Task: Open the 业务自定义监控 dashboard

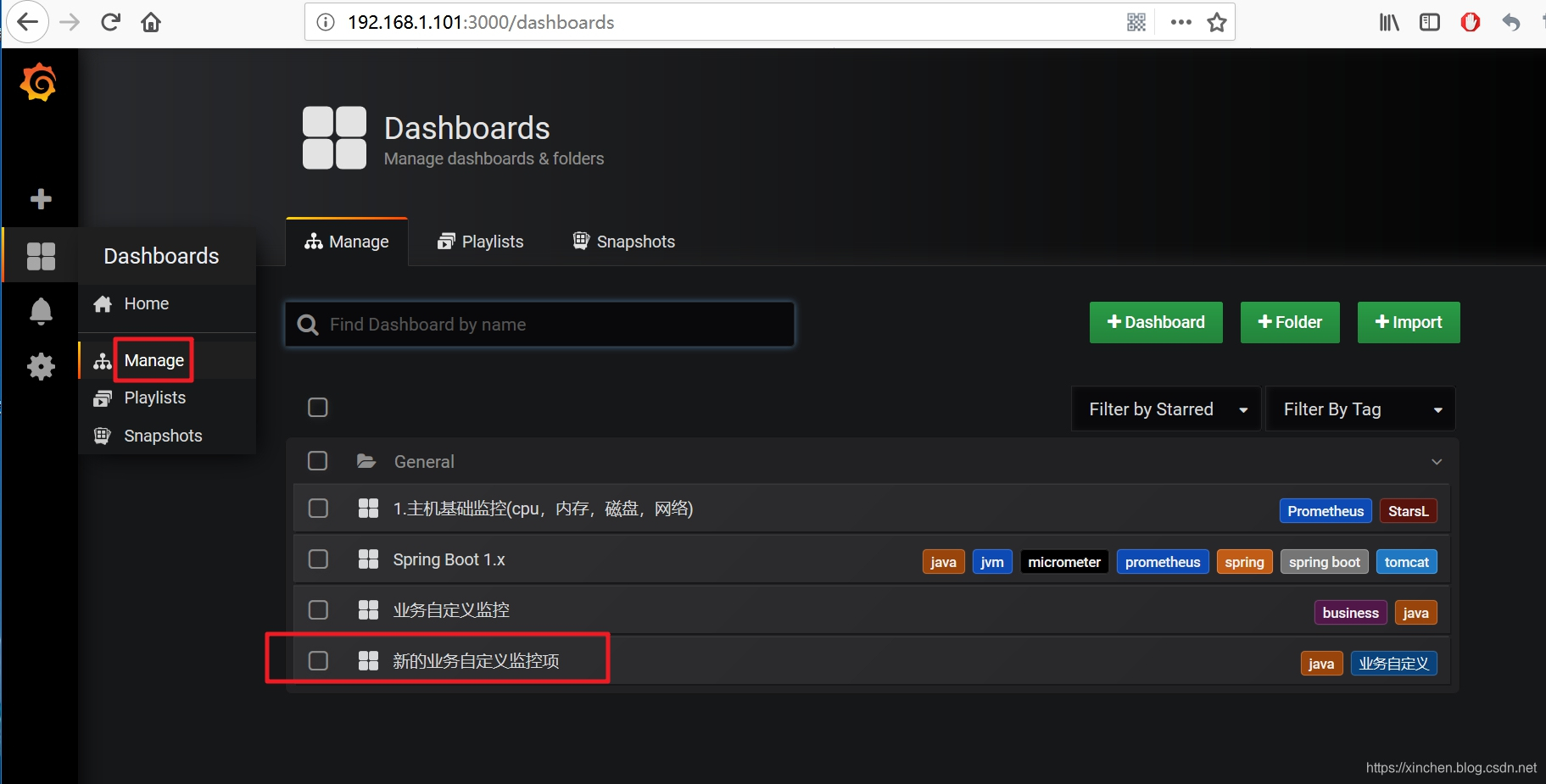Action: 451,610
